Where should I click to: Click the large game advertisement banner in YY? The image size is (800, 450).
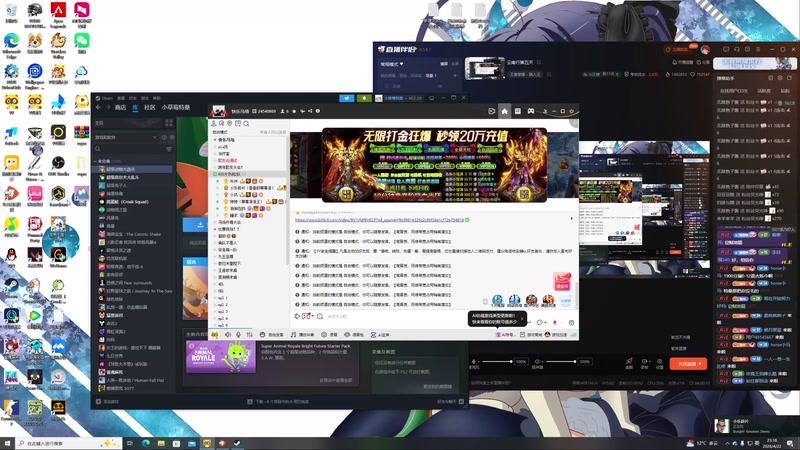434,165
